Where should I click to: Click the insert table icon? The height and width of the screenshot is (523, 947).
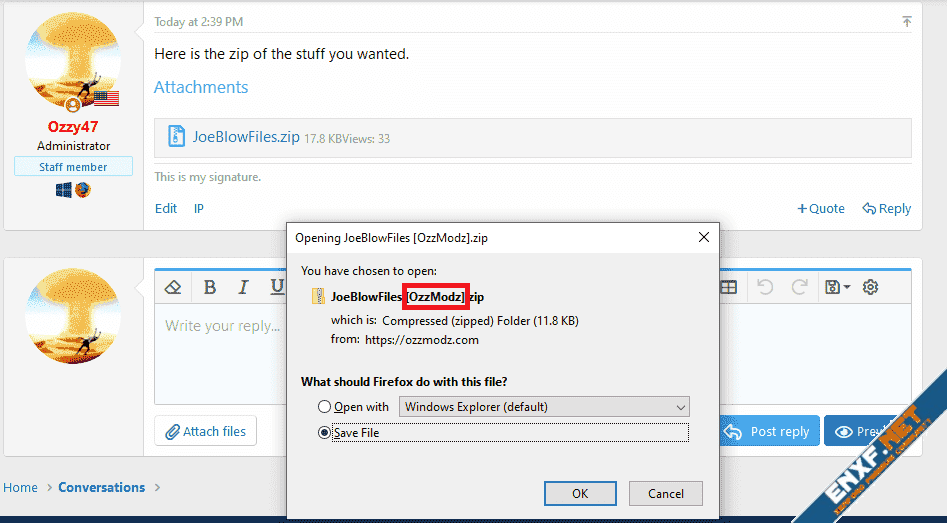coord(729,288)
